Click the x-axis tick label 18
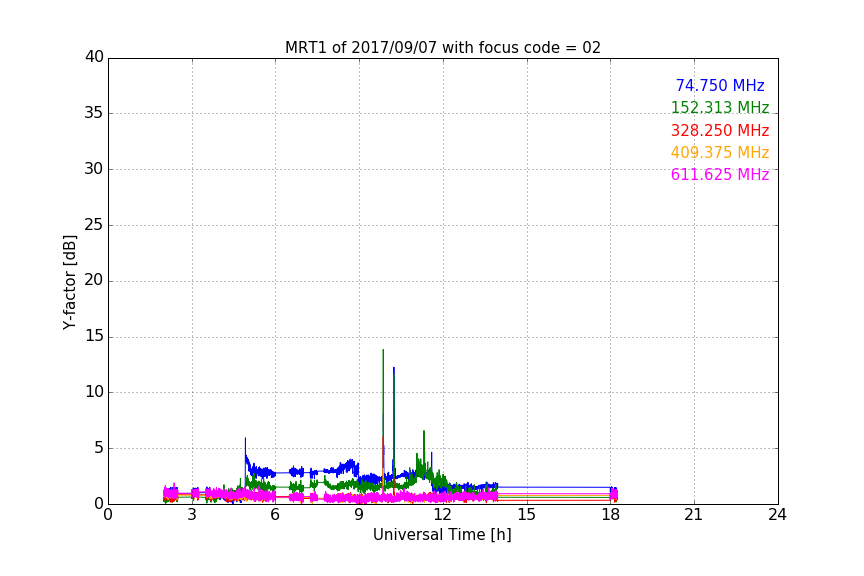This screenshot has width=864, height=576. click(611, 515)
